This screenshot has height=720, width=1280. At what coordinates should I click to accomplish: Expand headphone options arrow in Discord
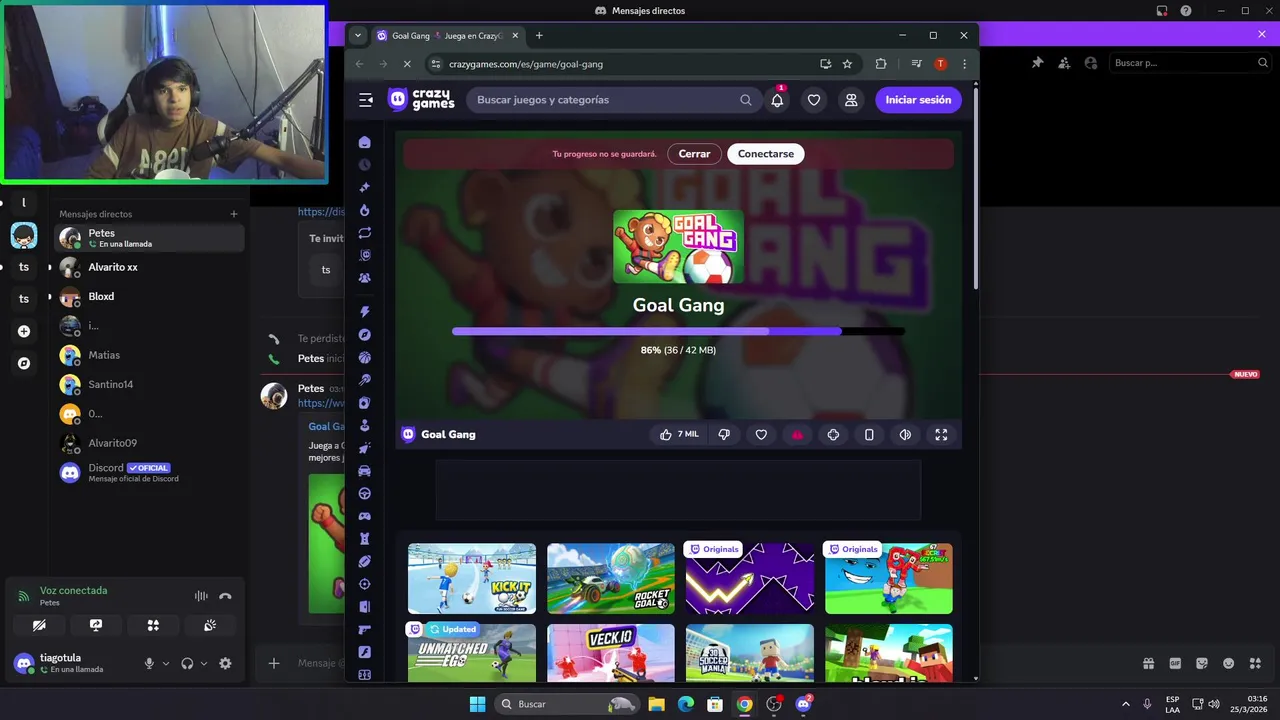coord(204,663)
